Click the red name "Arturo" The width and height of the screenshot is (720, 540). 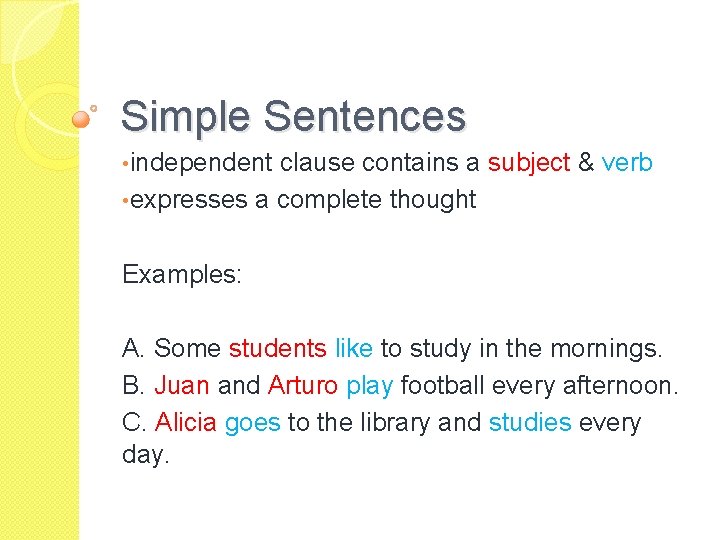(x=302, y=385)
